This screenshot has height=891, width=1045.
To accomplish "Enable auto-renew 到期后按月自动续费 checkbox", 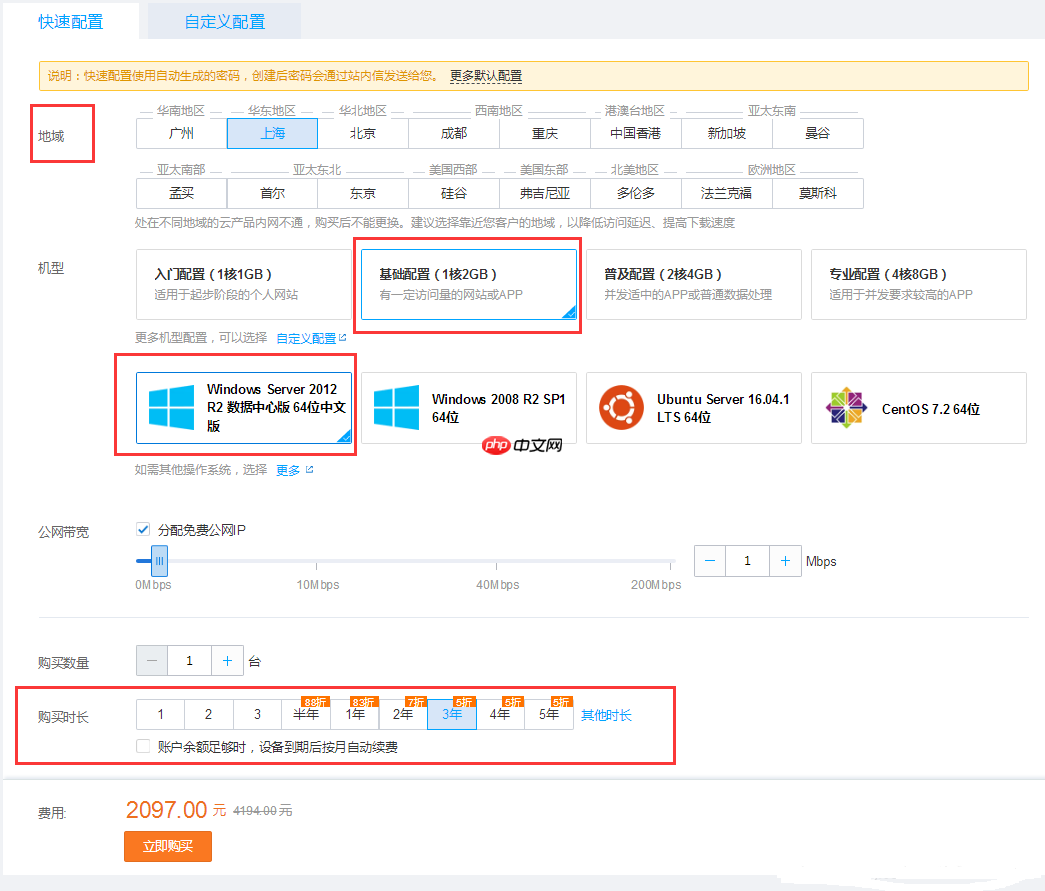I will 143,746.
